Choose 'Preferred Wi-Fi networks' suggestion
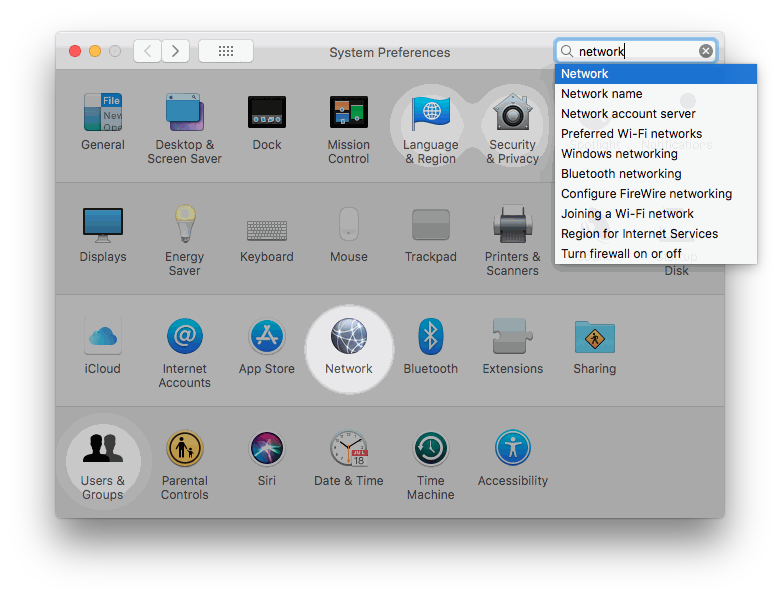 631,134
